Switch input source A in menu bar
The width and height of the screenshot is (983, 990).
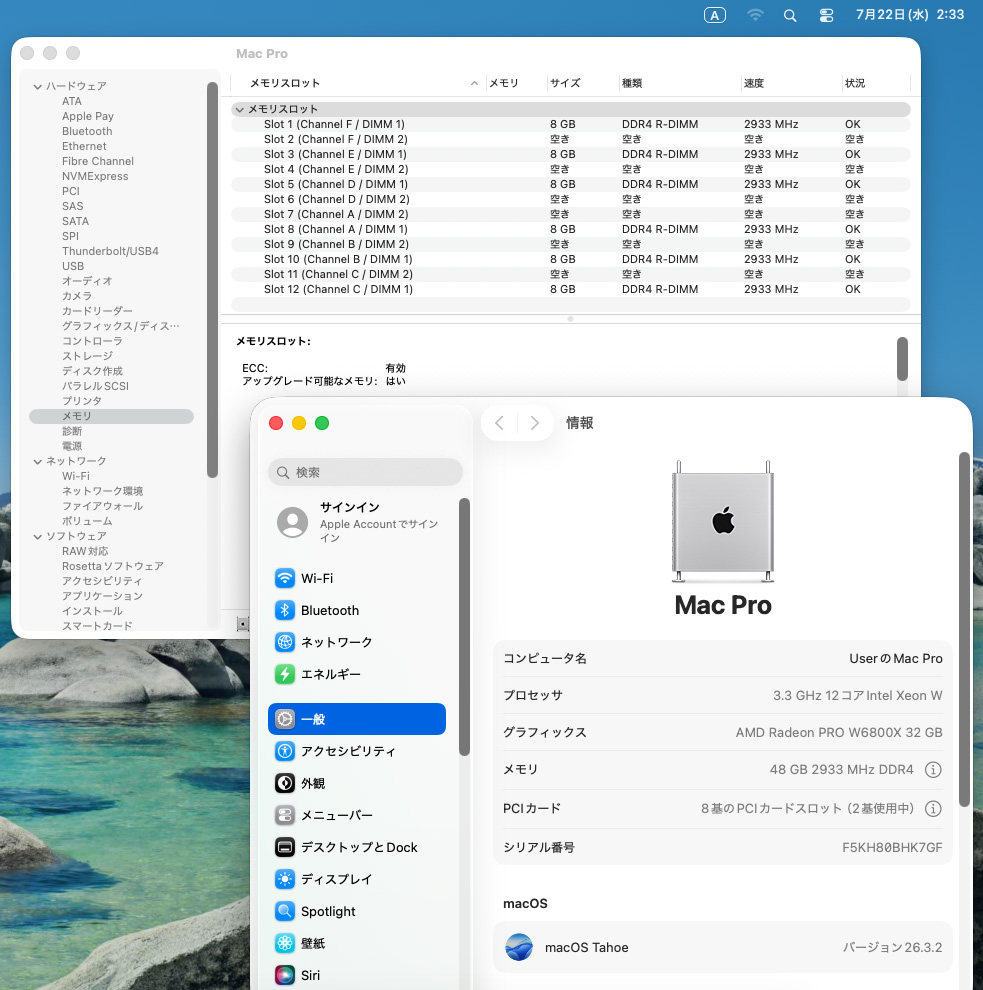click(715, 15)
